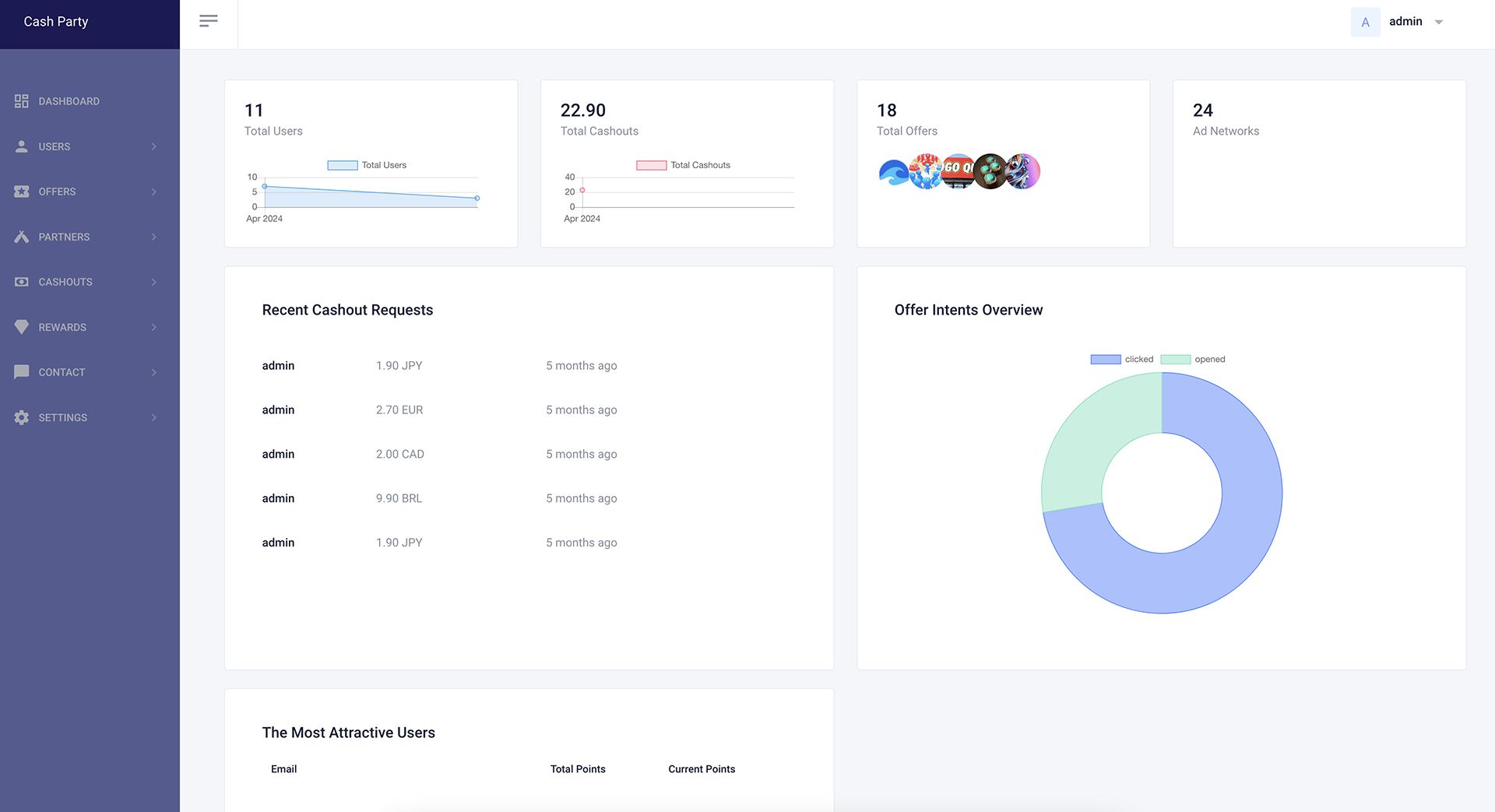
Task: Expand the Offers submenu chevron
Action: pyautogui.click(x=154, y=192)
